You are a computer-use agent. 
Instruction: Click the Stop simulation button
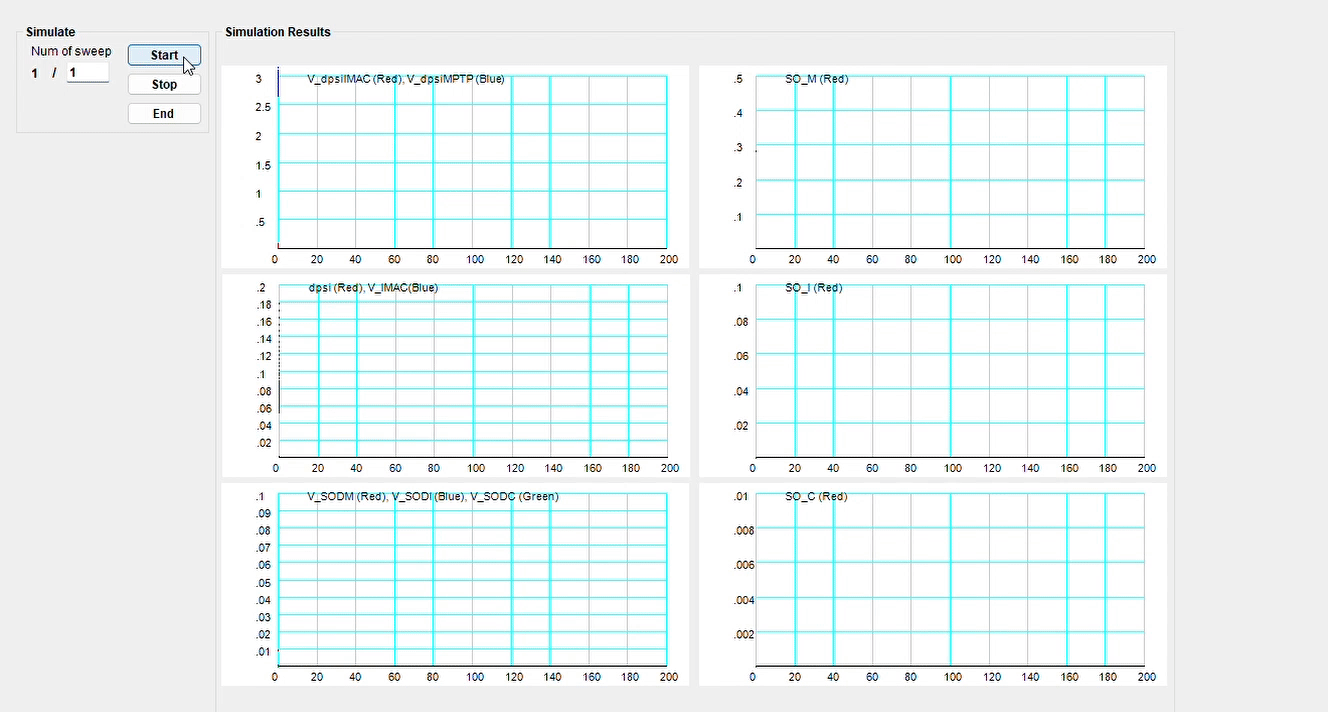[x=164, y=85]
